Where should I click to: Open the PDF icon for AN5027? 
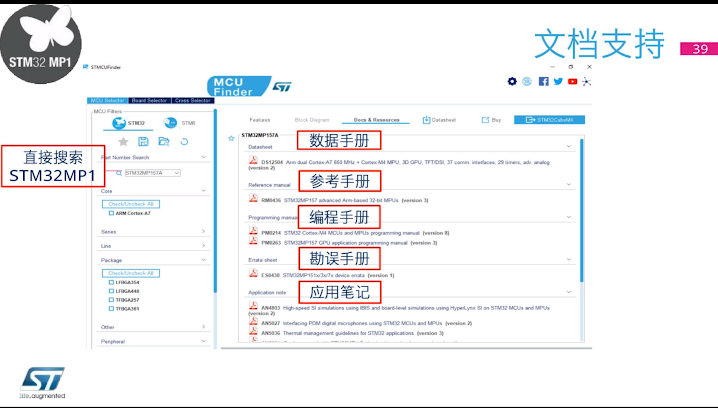pos(253,321)
